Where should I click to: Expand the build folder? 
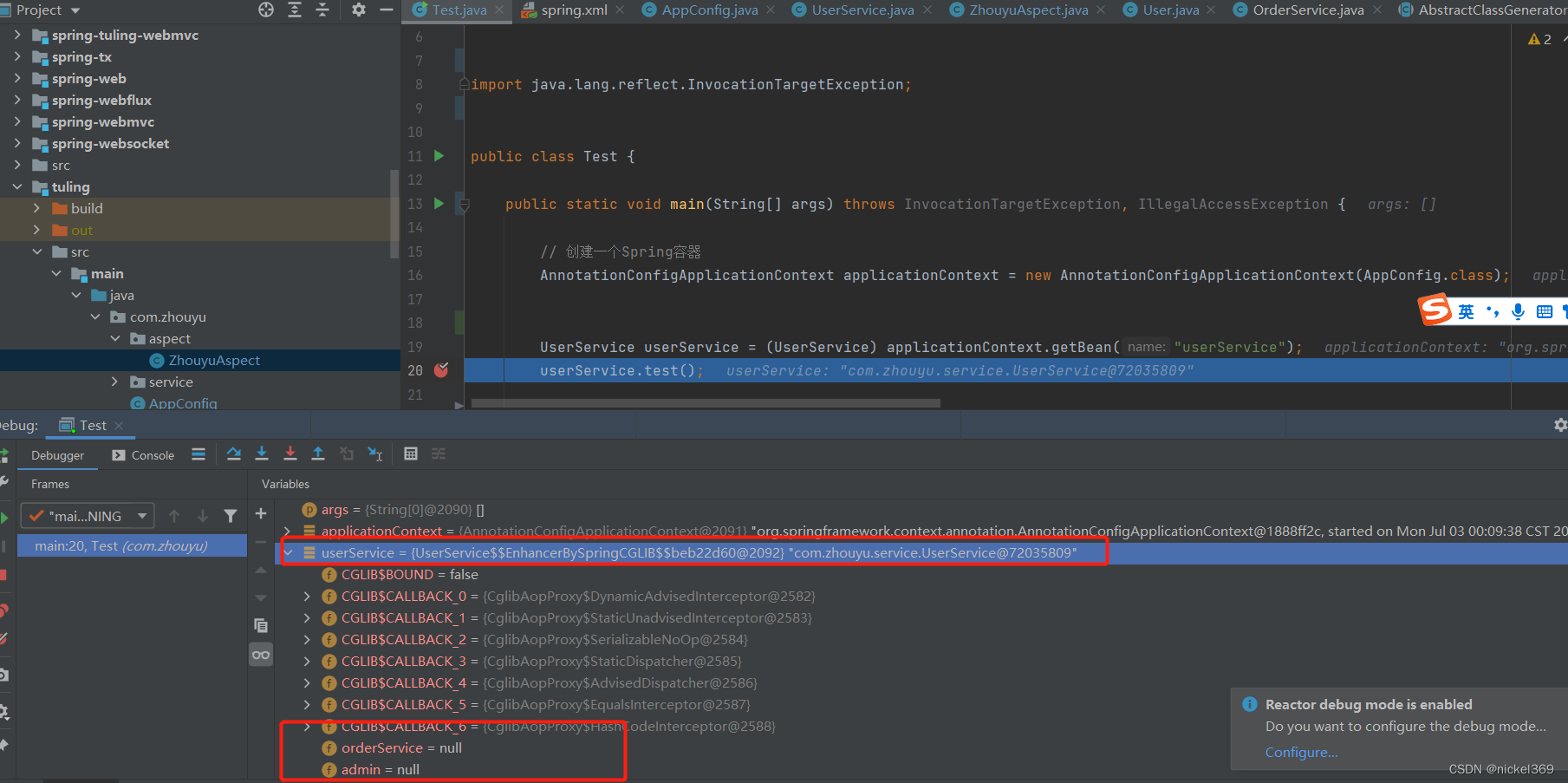[x=36, y=208]
